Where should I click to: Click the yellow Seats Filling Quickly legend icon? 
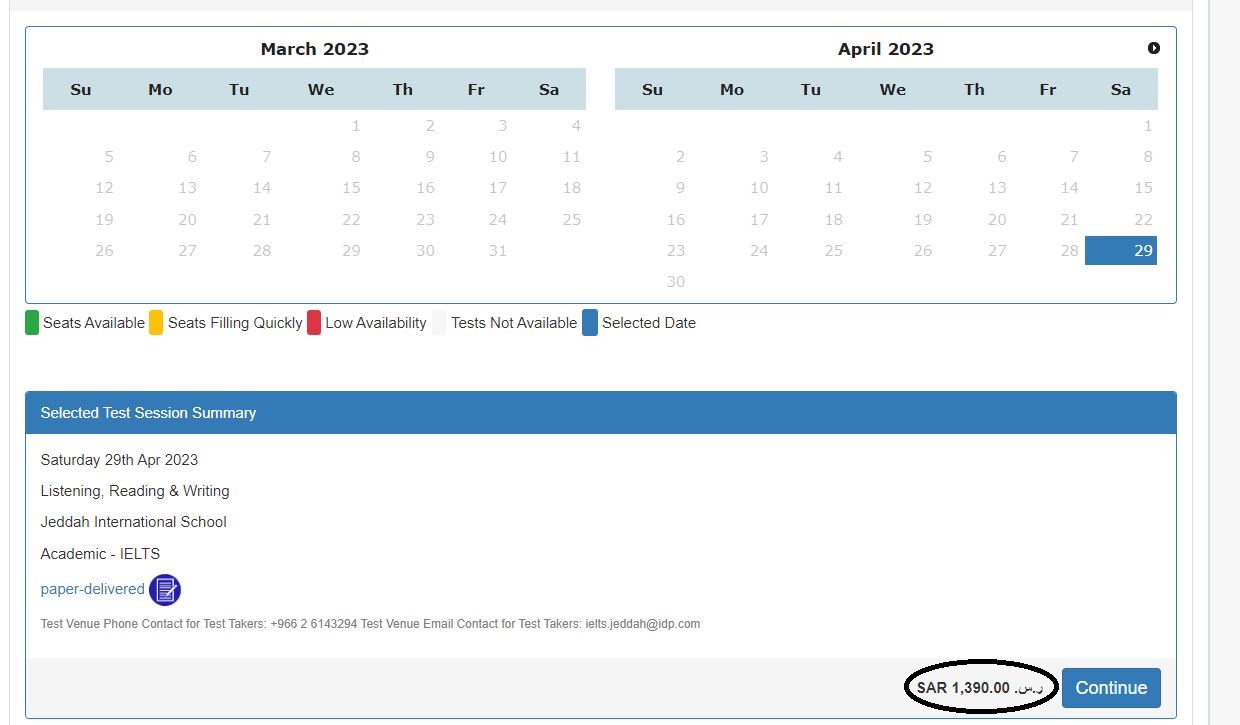pos(156,322)
